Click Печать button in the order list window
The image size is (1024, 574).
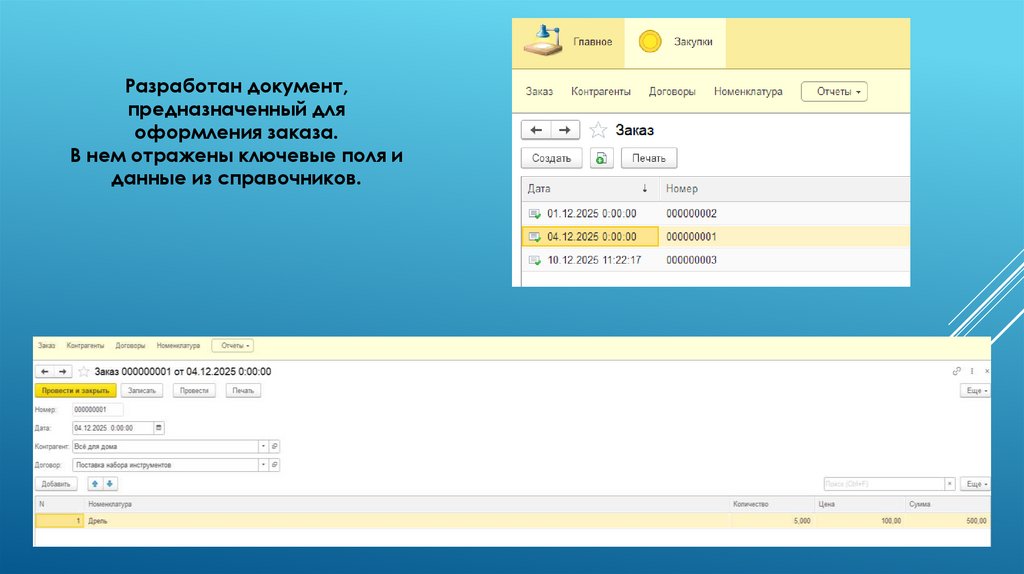tap(648, 158)
